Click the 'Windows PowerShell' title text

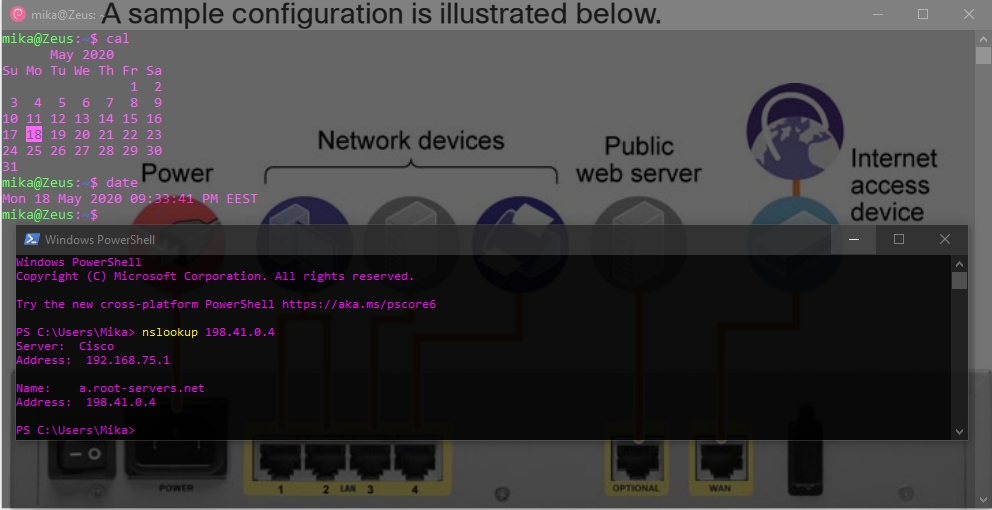click(100, 239)
